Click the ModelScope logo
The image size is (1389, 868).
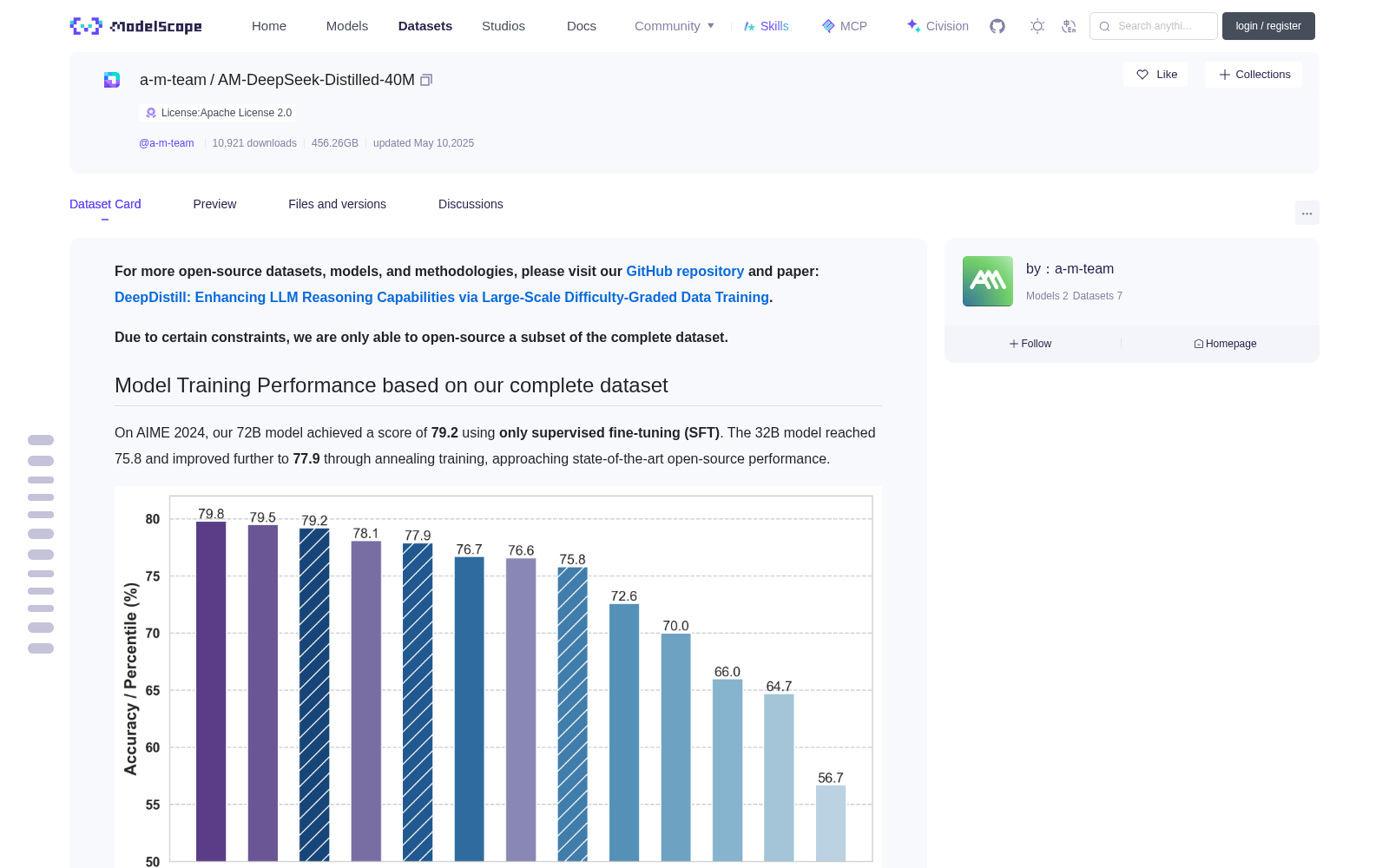tap(136, 26)
